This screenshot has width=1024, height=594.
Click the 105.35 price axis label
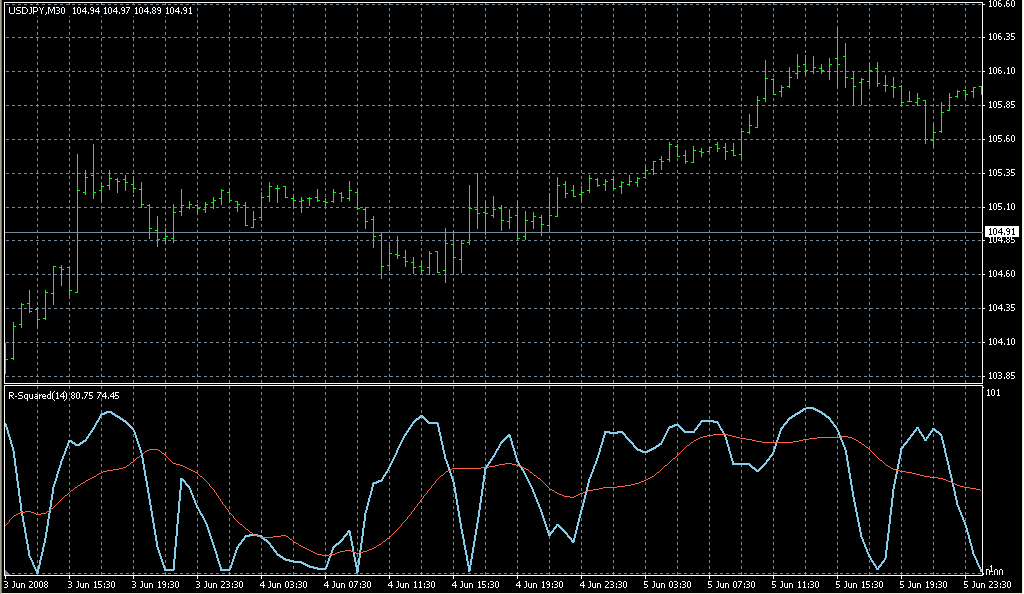tap(1001, 173)
